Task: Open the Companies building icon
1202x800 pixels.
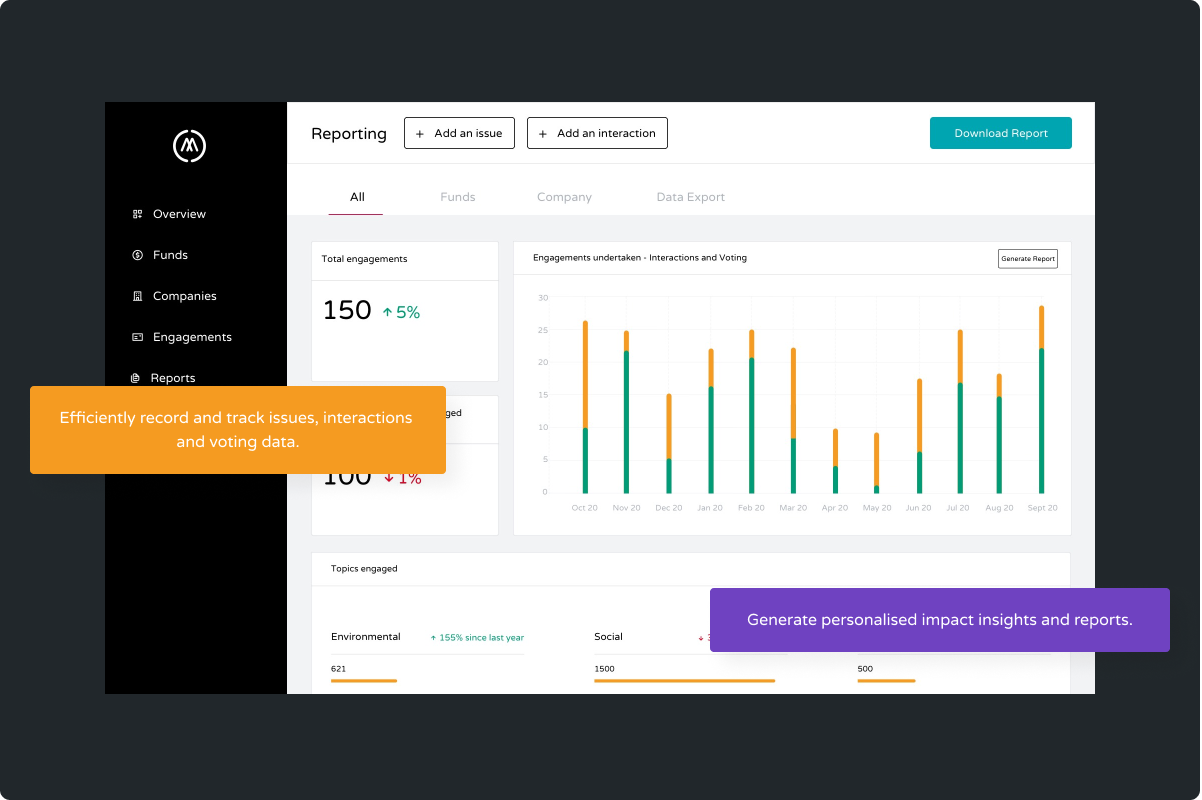Action: pos(137,296)
